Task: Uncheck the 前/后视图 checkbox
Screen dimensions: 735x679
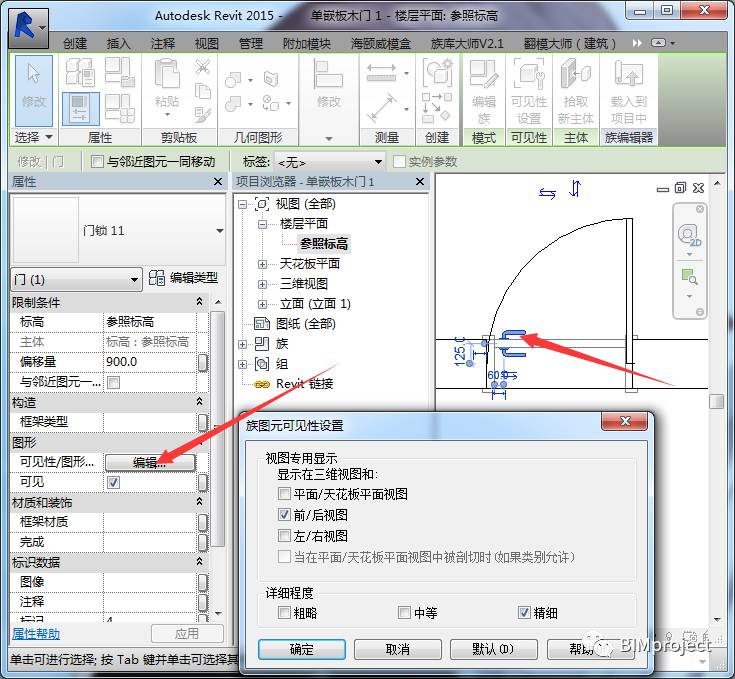Action: (284, 515)
